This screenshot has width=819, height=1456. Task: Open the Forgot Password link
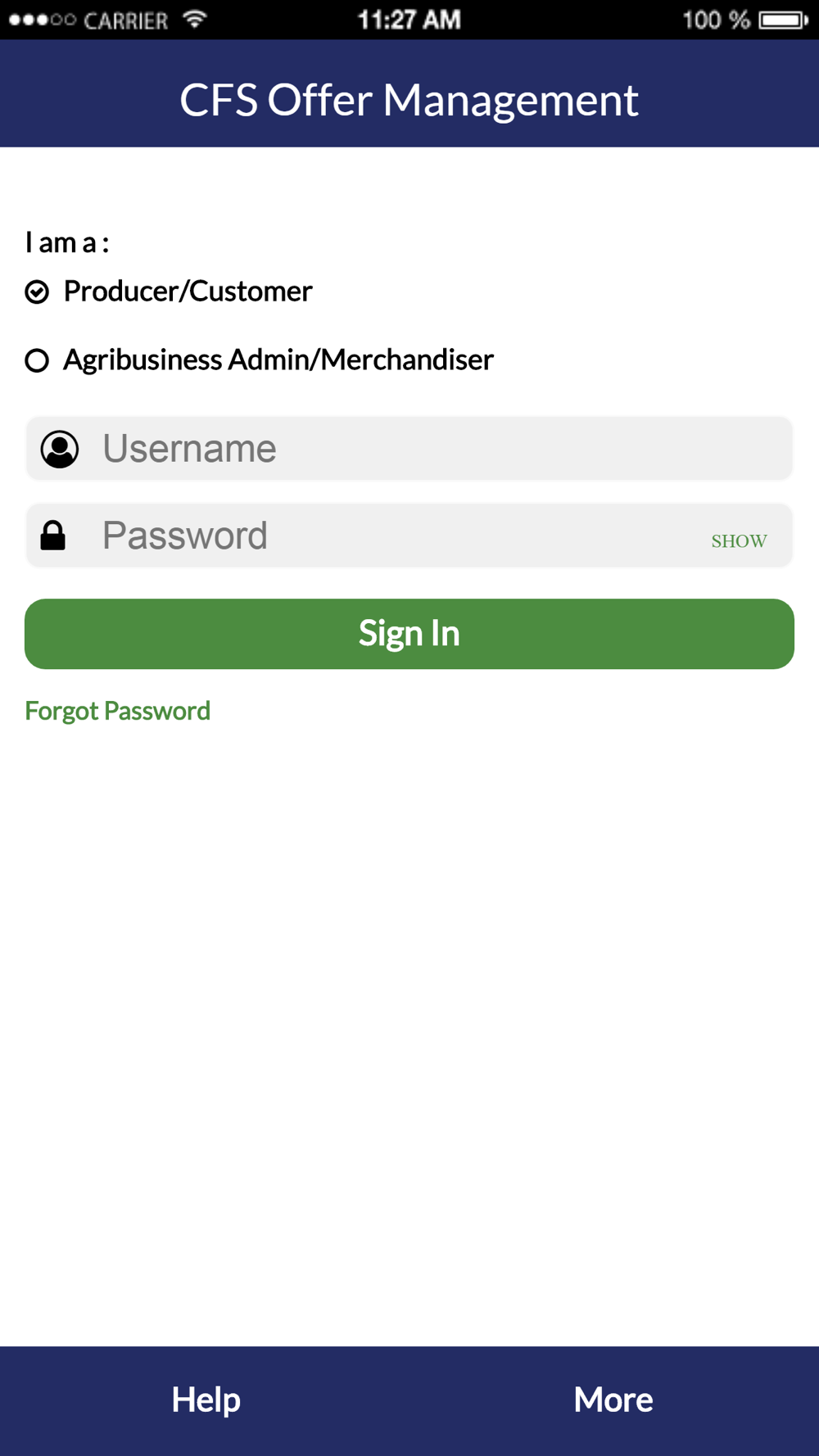tap(117, 710)
